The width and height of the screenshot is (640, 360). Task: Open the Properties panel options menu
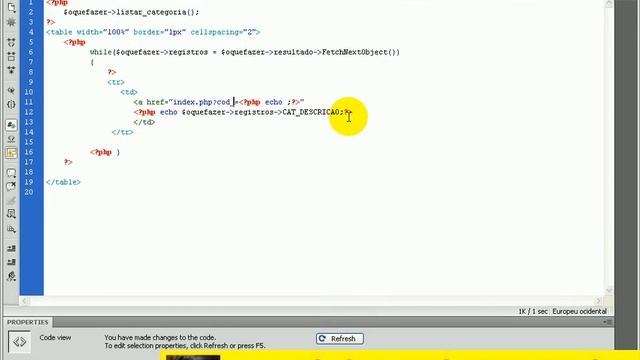[607, 322]
